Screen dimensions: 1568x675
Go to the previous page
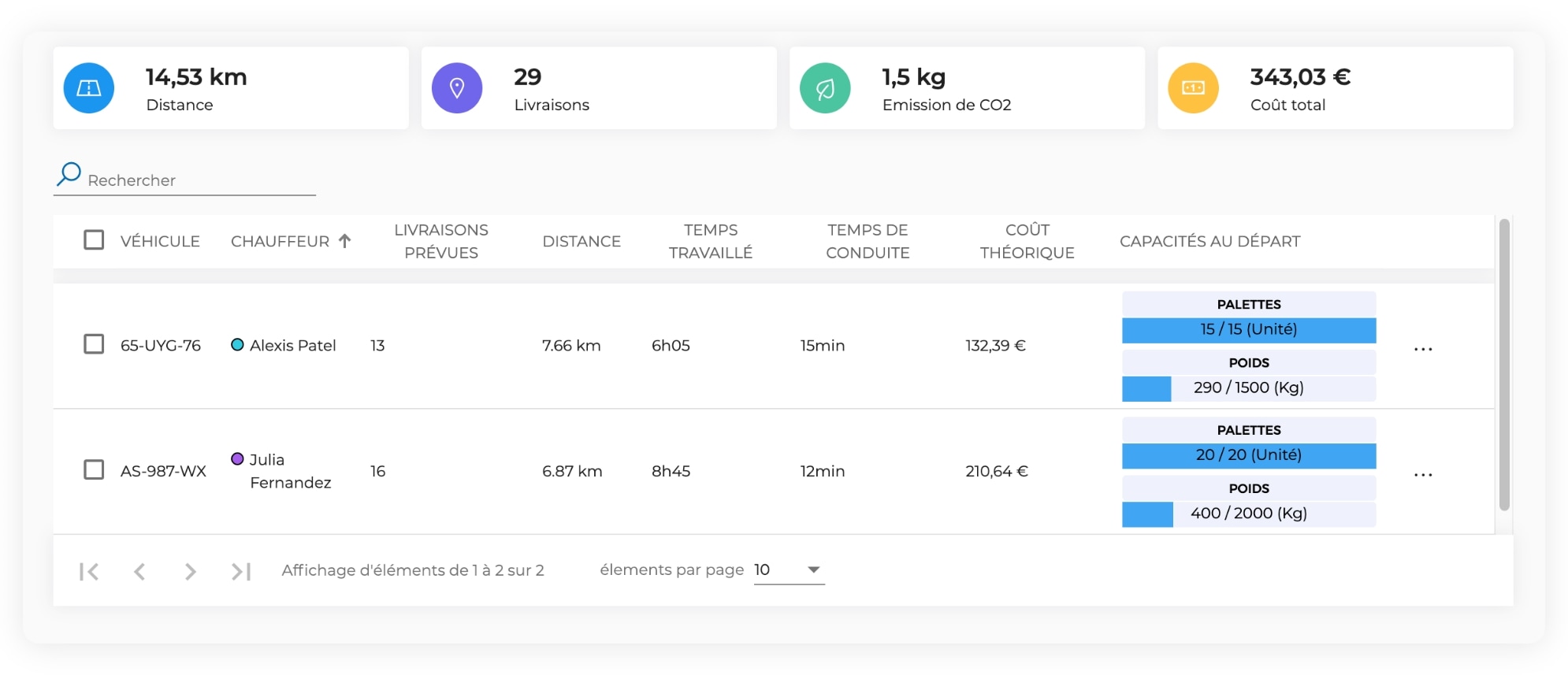point(139,571)
